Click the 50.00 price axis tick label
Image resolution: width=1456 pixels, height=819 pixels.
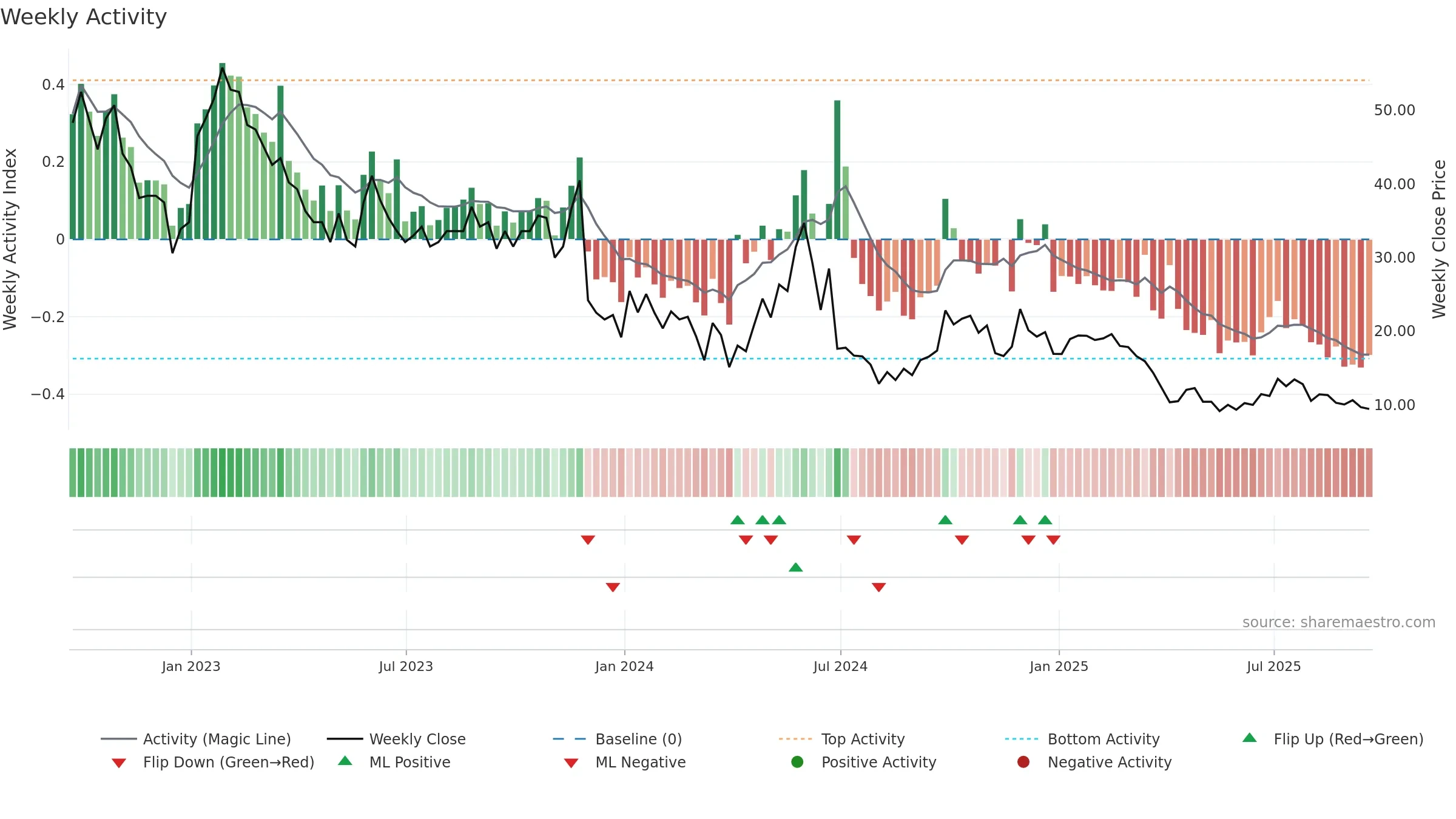pyautogui.click(x=1394, y=110)
